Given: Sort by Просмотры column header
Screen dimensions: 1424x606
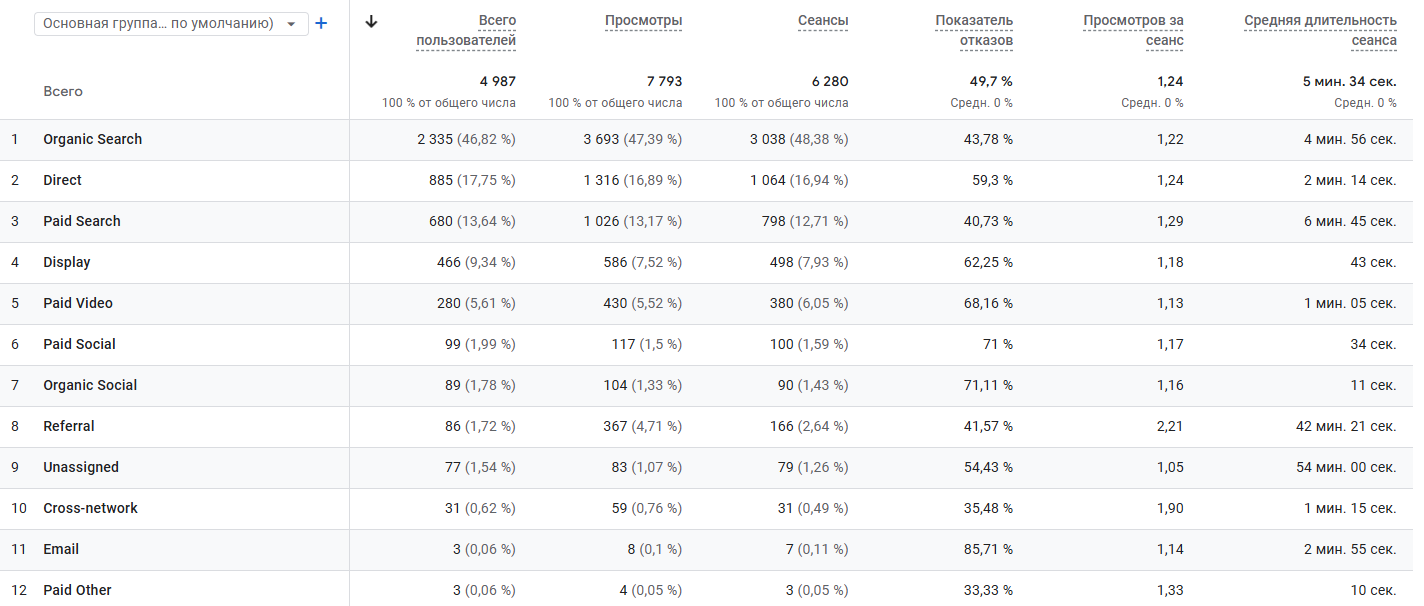Looking at the screenshot, I should coord(643,21).
